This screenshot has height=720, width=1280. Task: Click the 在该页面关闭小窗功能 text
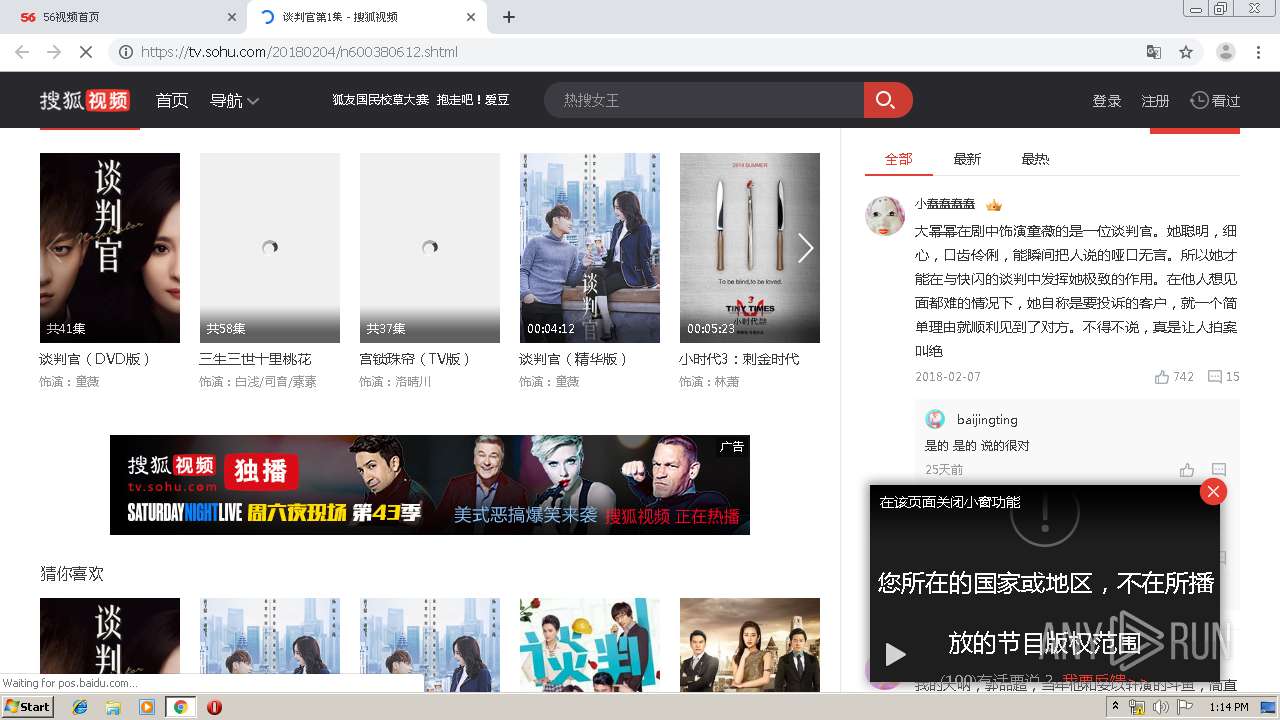tap(950, 502)
